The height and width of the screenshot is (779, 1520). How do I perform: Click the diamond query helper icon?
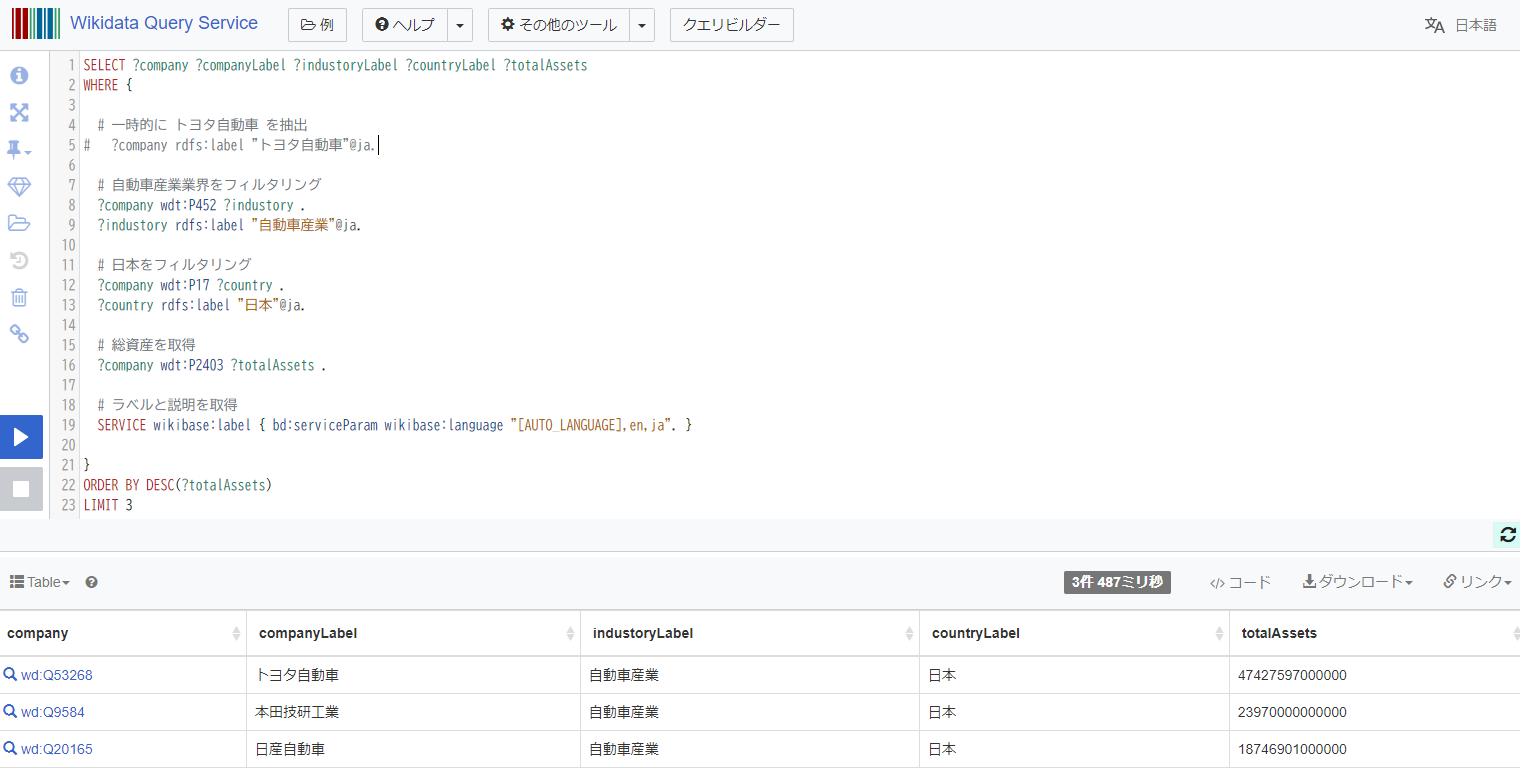[x=19, y=187]
